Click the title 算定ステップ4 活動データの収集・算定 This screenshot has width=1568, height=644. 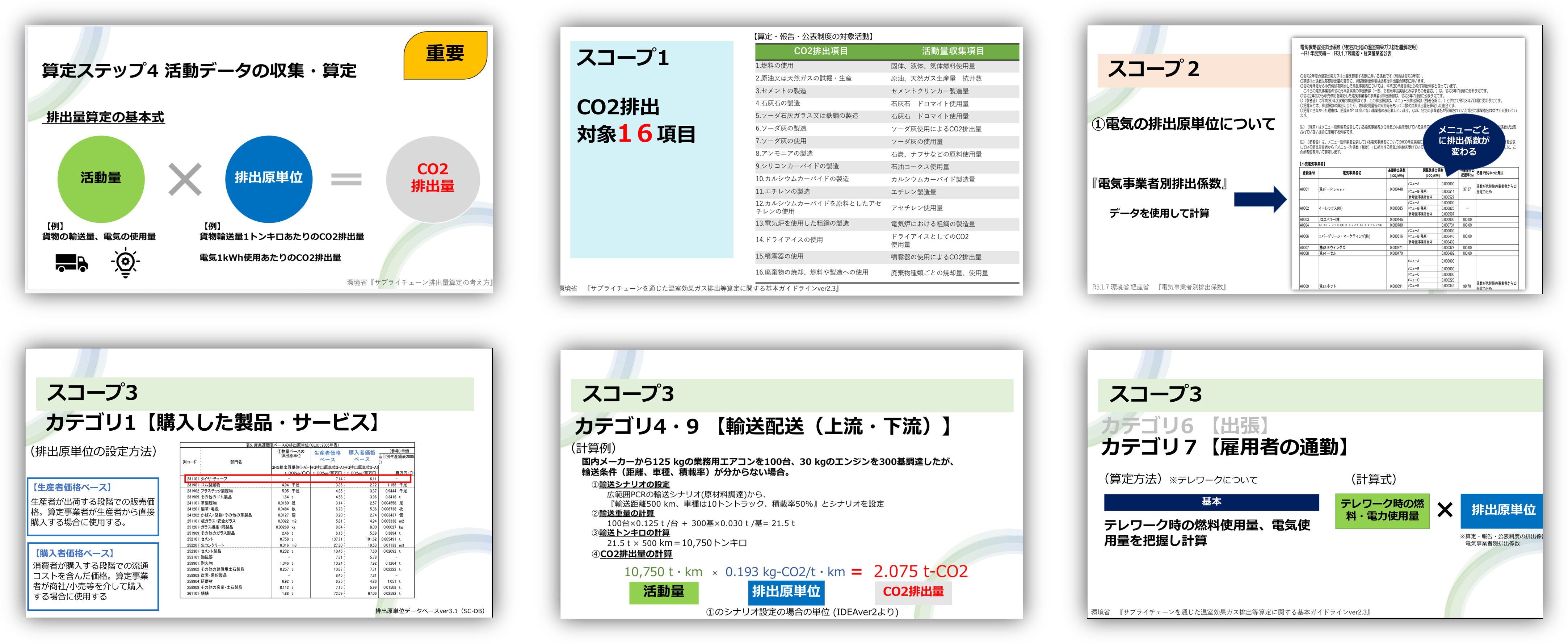pyautogui.click(x=199, y=71)
